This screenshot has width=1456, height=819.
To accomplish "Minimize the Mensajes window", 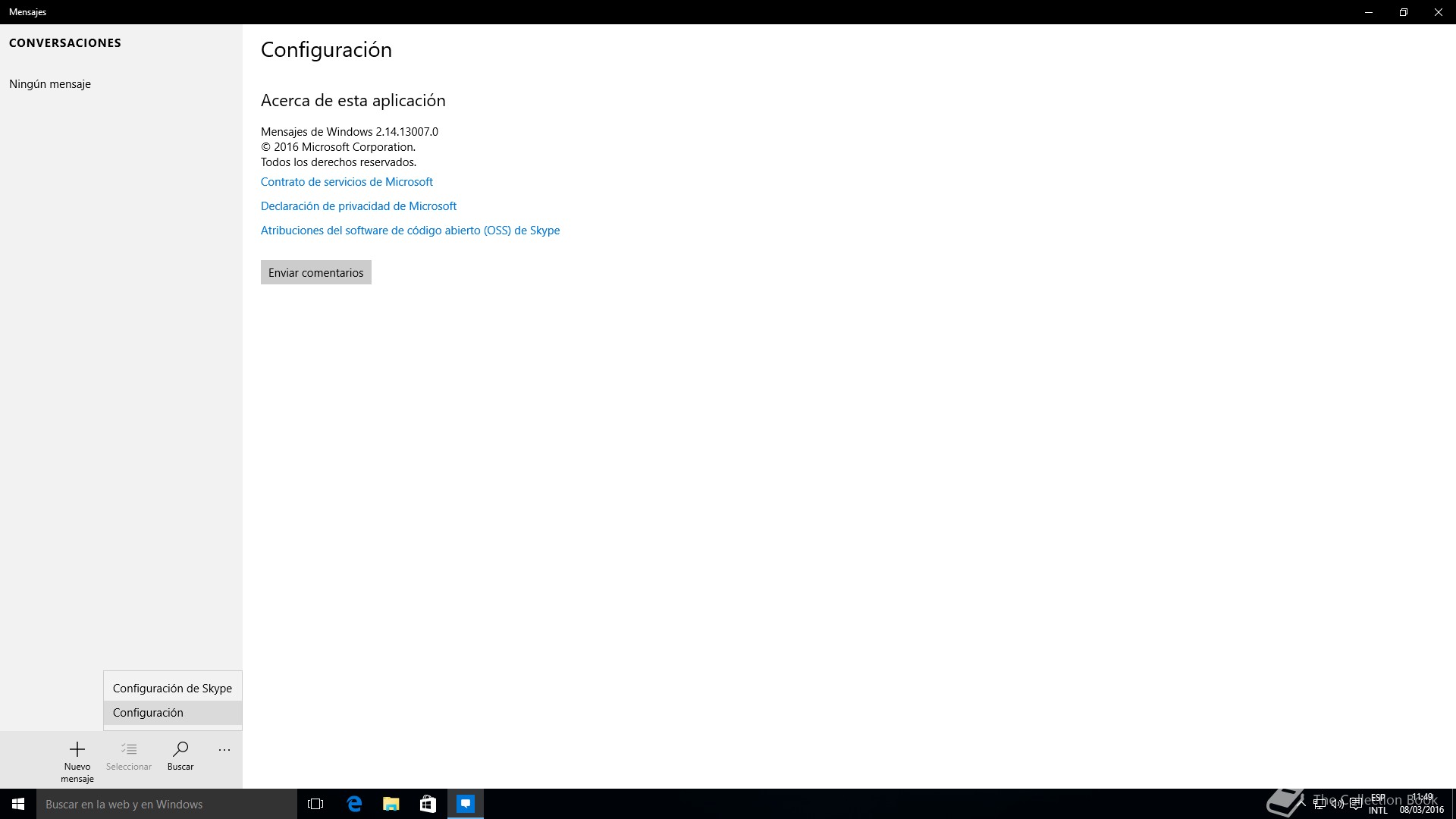I will click(x=1369, y=12).
